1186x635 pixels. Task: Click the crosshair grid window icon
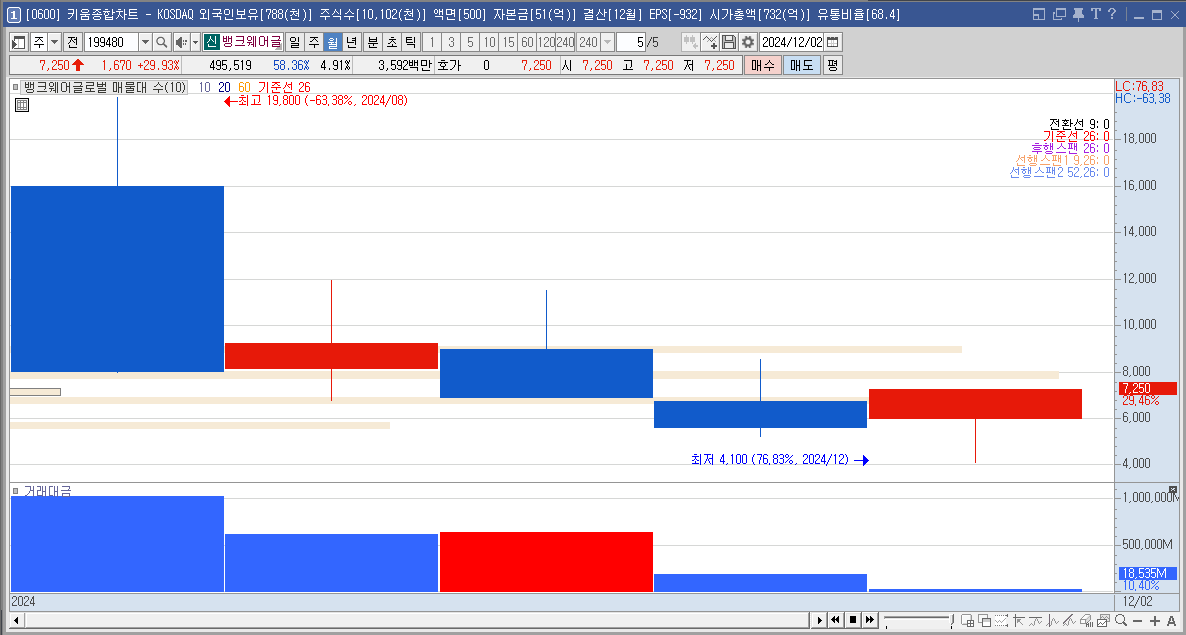[x=967, y=621]
